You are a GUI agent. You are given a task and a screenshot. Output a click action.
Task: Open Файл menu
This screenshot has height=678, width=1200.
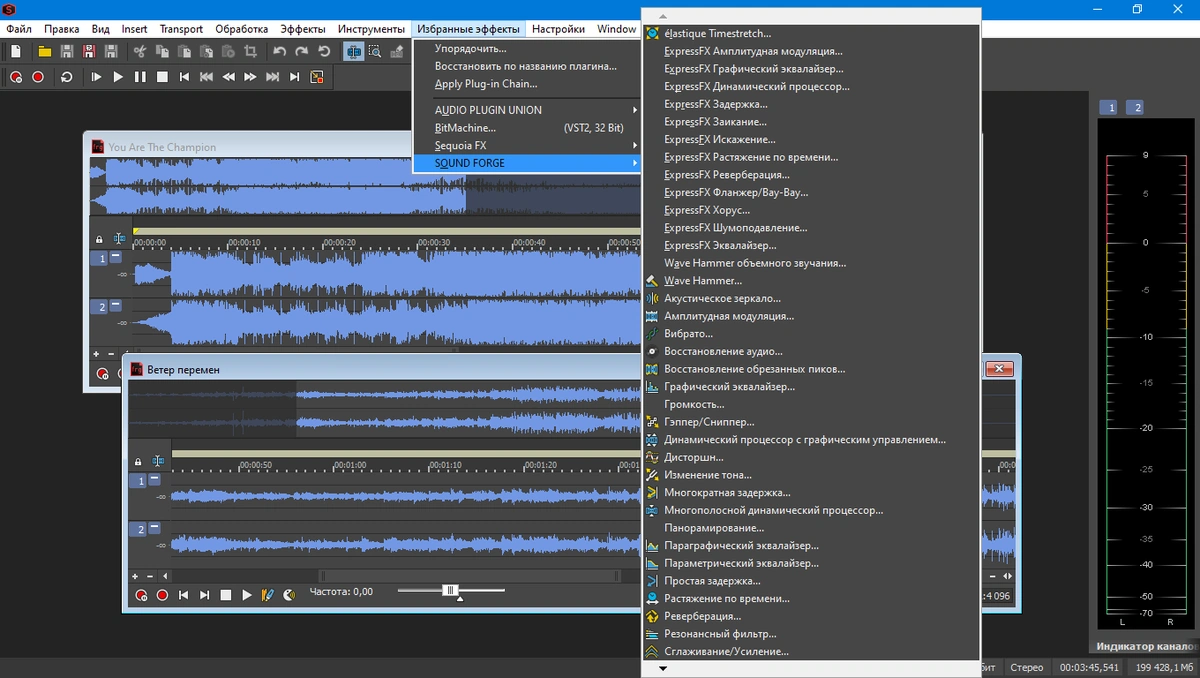point(18,29)
